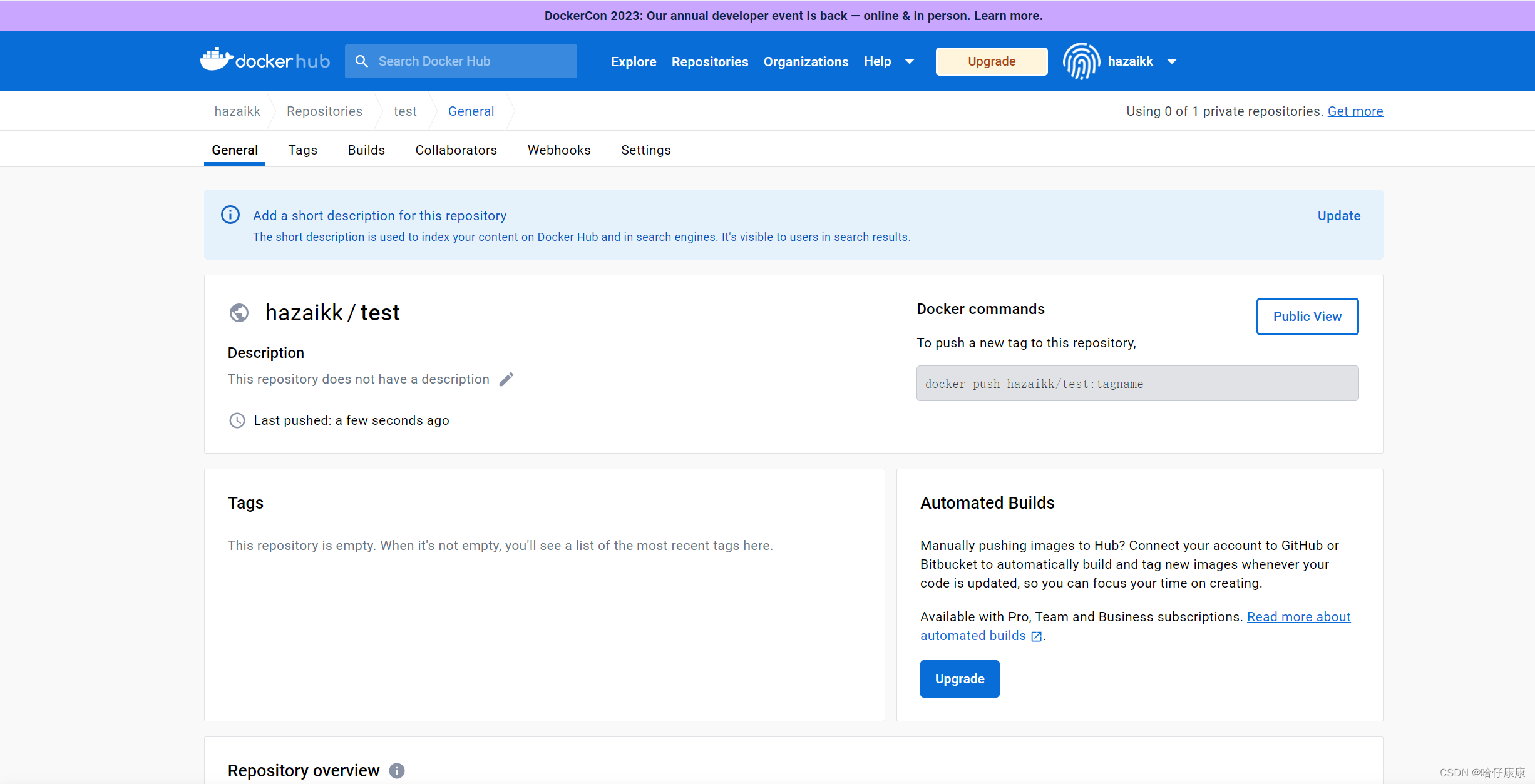1535x784 pixels.
Task: Click 'Last pushed: a few seconds ago' text
Action: coord(351,420)
